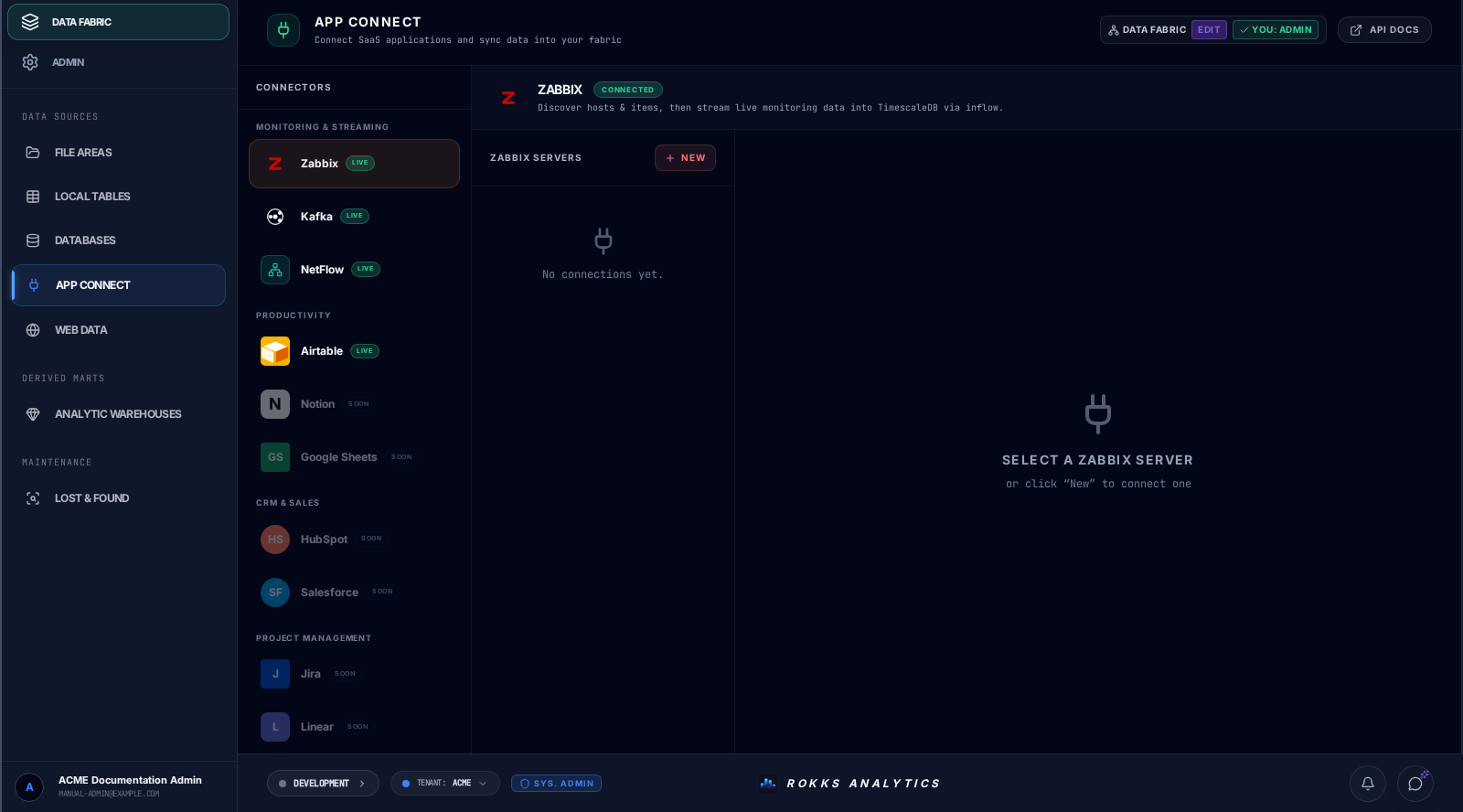Click the Kafka logo icon

click(x=275, y=217)
